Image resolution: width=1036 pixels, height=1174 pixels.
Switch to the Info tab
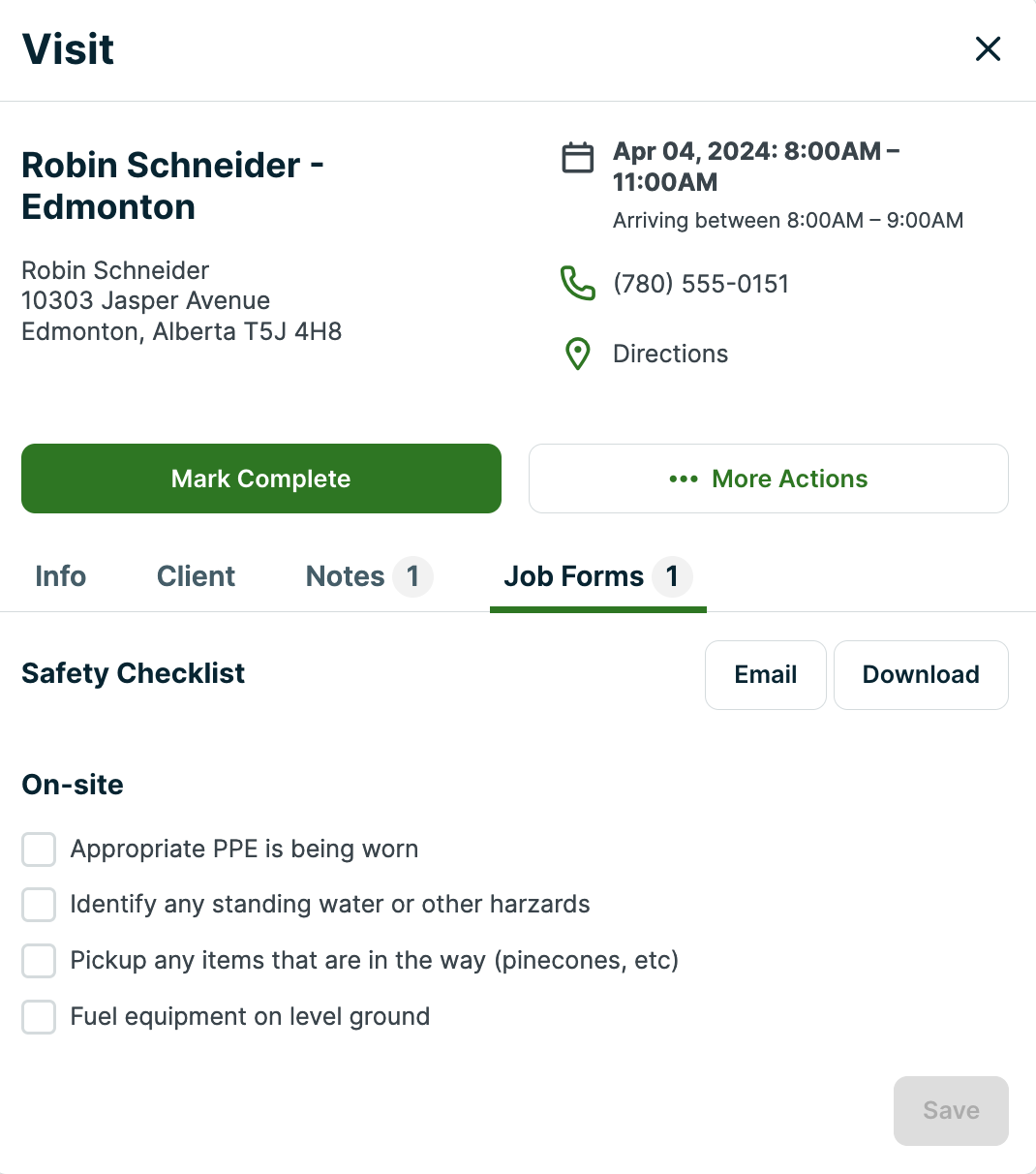coord(60,576)
